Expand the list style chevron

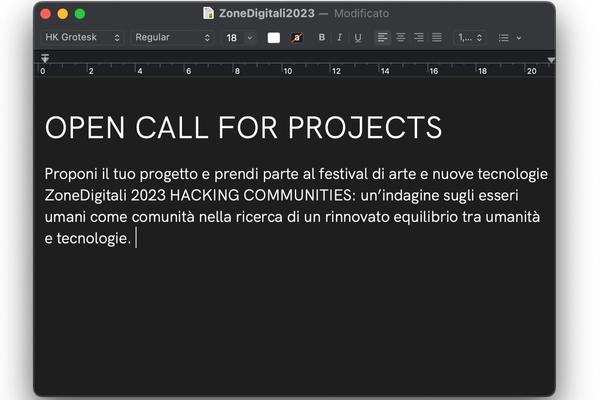(519, 38)
